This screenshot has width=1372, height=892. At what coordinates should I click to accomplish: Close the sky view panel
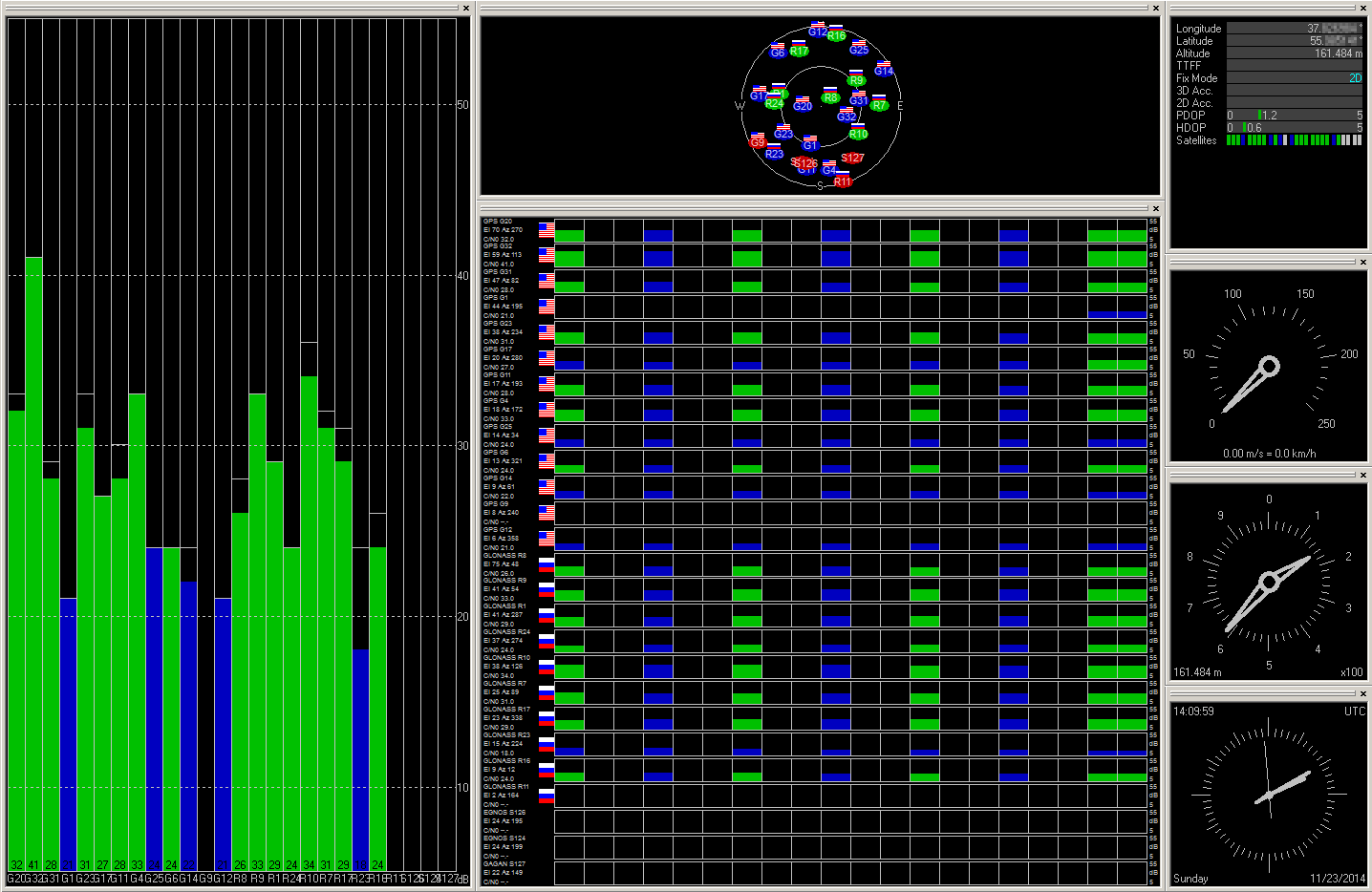coord(1156,9)
